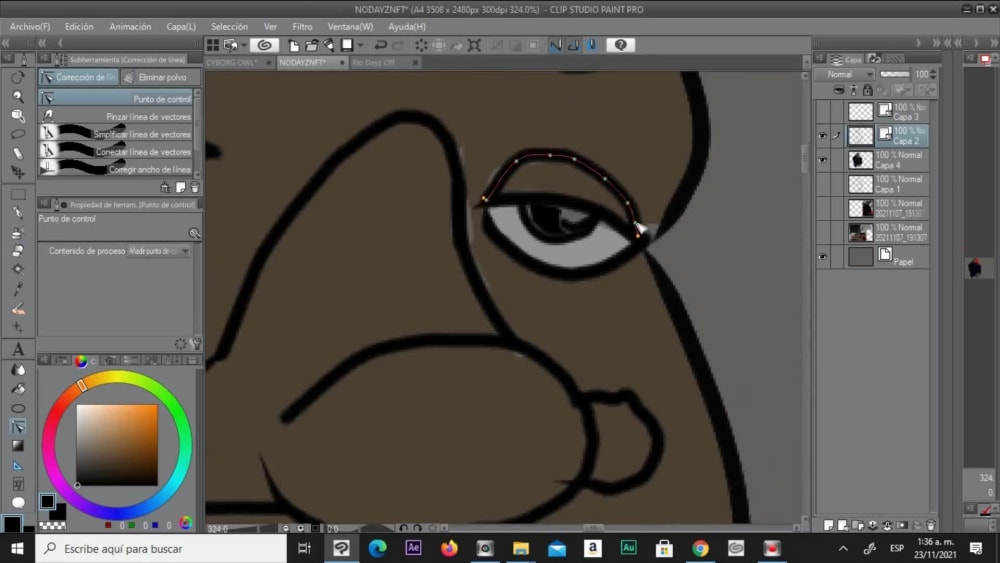Select the Line correction tool in toolbox

click(18, 427)
